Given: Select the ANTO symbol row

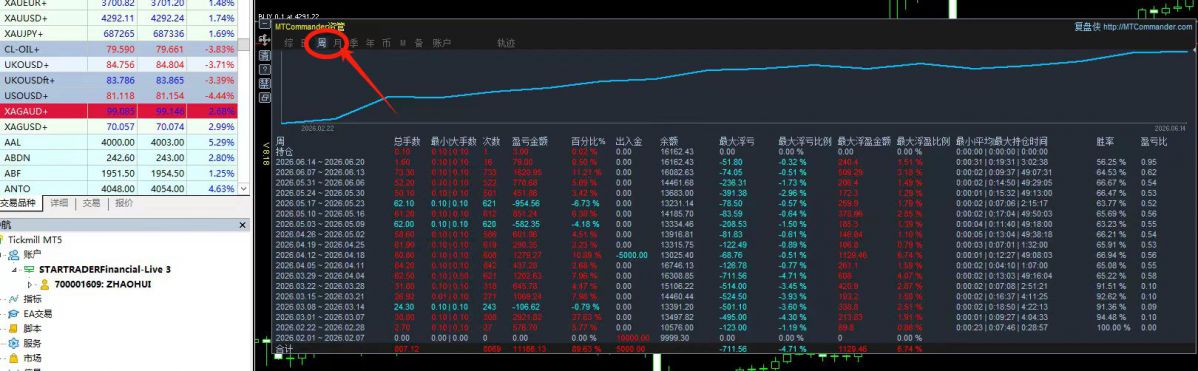Looking at the screenshot, I should (118, 189).
